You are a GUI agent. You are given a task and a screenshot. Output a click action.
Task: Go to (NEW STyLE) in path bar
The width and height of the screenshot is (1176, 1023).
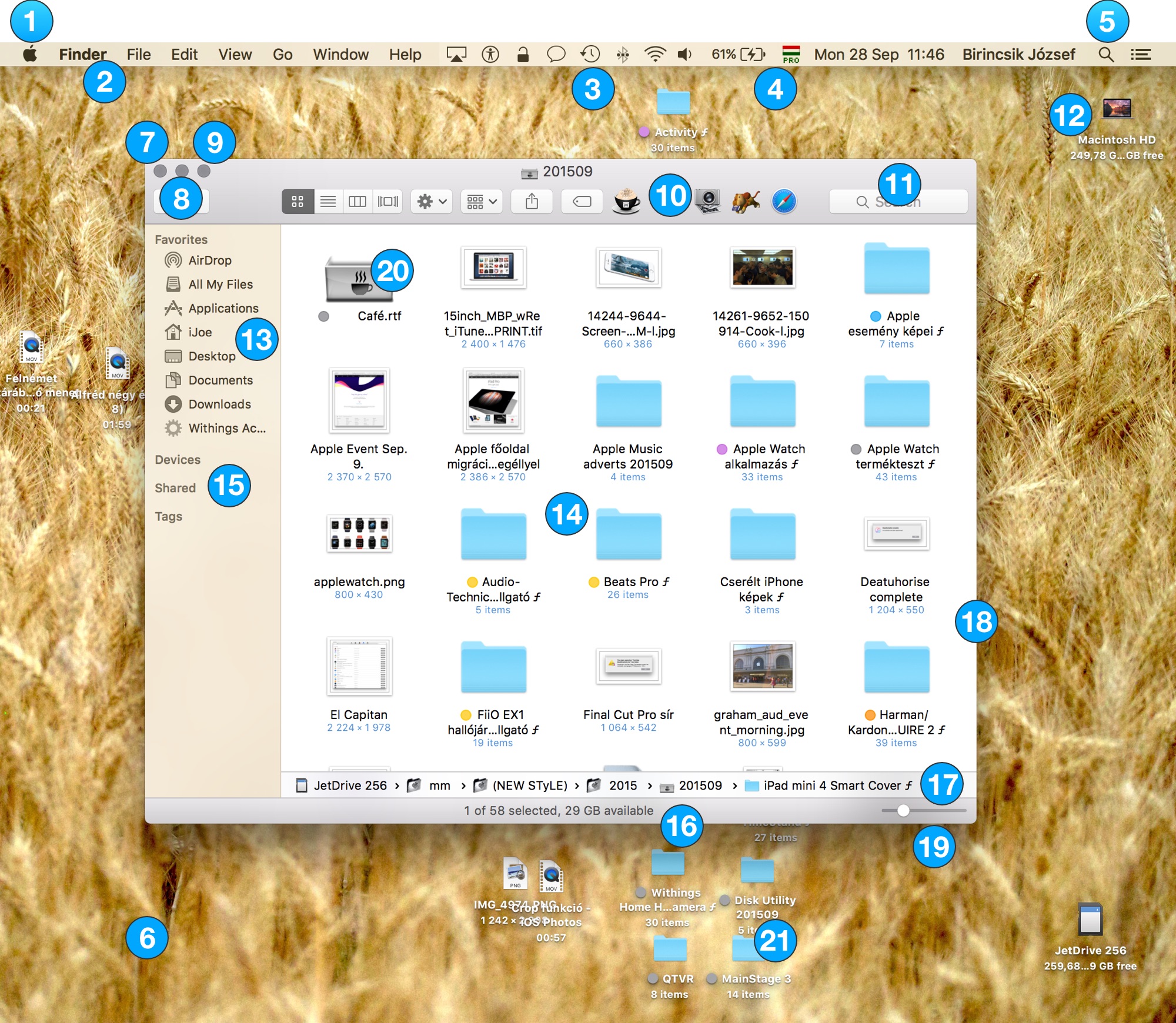(521, 785)
